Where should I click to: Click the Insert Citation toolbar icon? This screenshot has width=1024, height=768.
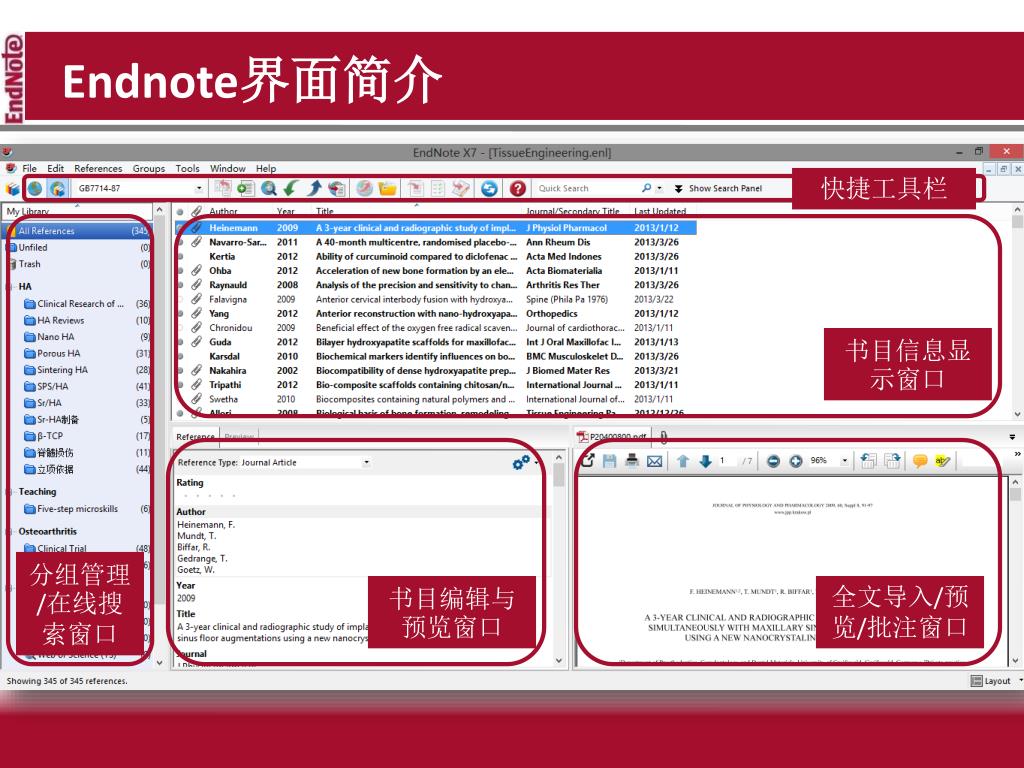[415, 189]
